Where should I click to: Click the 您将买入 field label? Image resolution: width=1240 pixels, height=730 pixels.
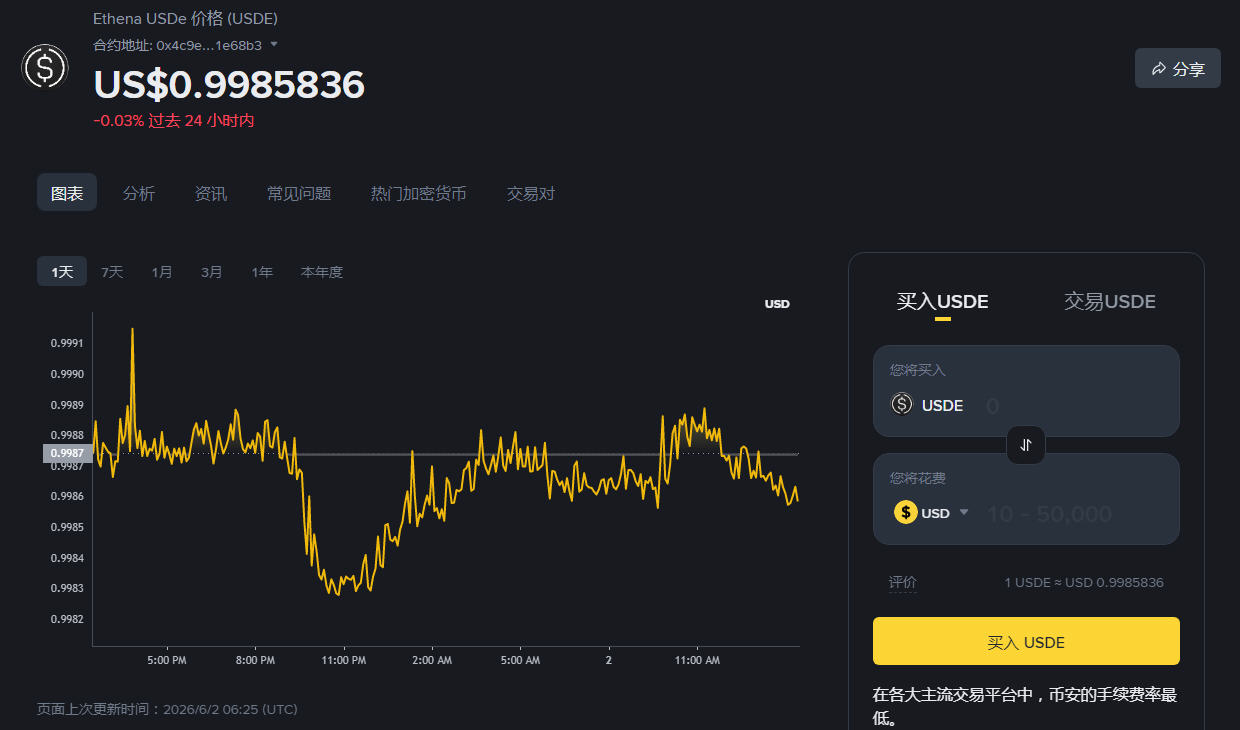click(918, 370)
